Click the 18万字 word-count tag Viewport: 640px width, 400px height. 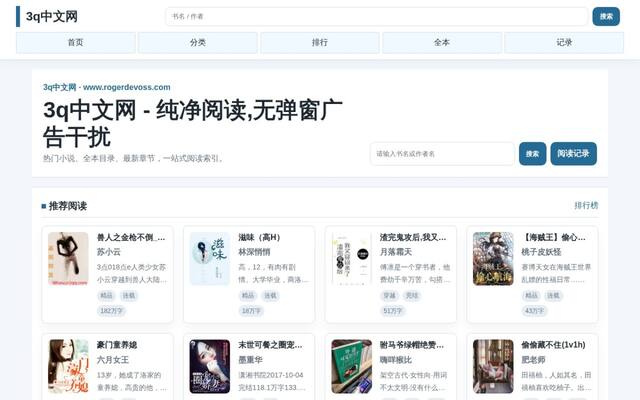coord(251,311)
